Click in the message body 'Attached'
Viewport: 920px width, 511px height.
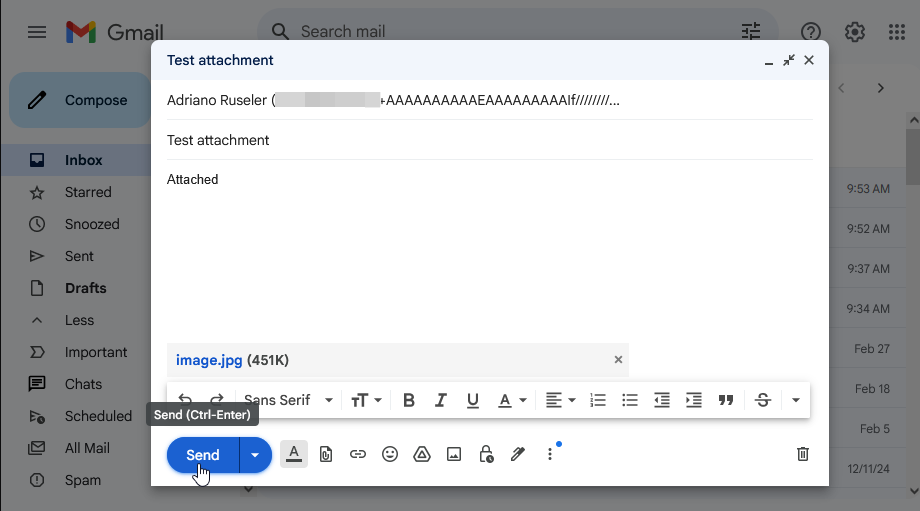pyautogui.click(x=192, y=180)
